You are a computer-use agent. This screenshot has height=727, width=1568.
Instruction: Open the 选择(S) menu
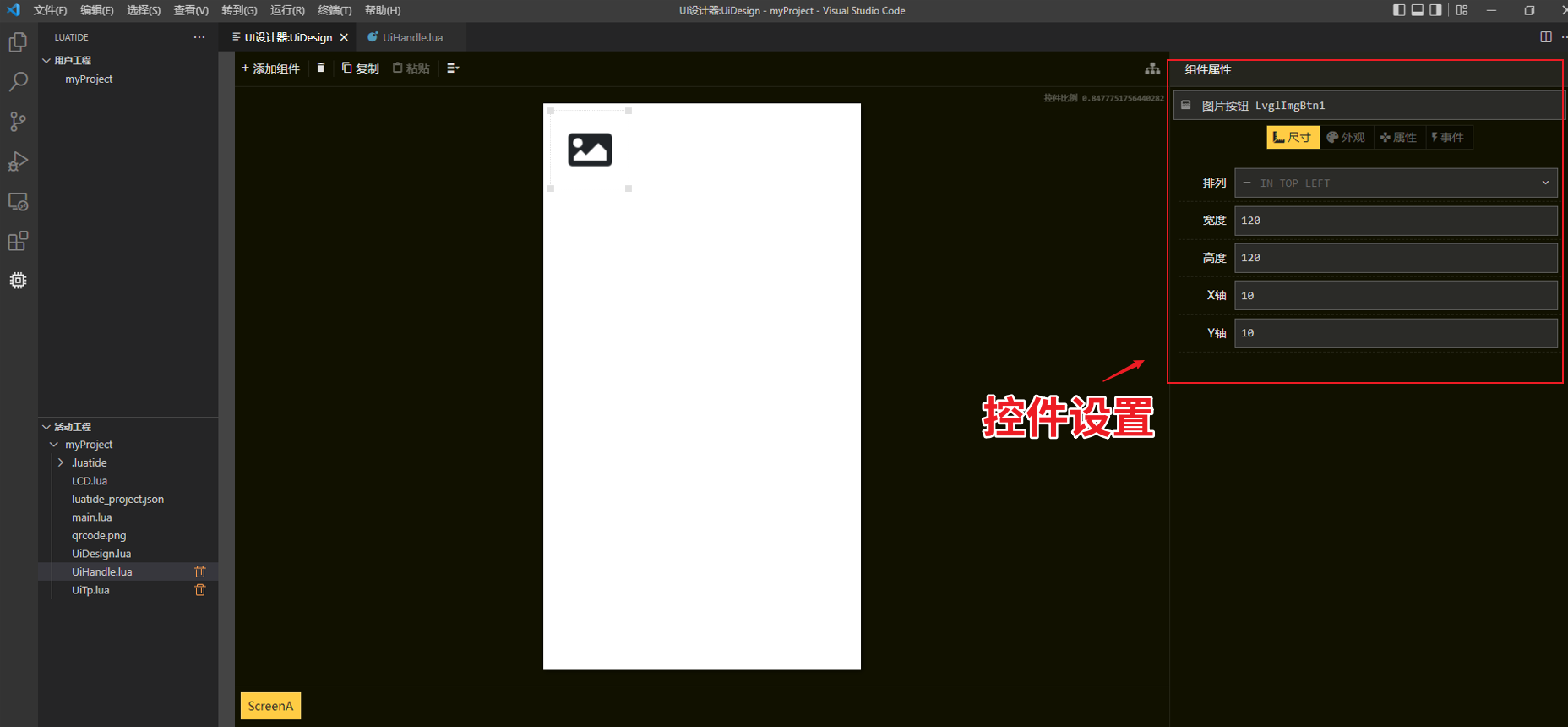144,10
